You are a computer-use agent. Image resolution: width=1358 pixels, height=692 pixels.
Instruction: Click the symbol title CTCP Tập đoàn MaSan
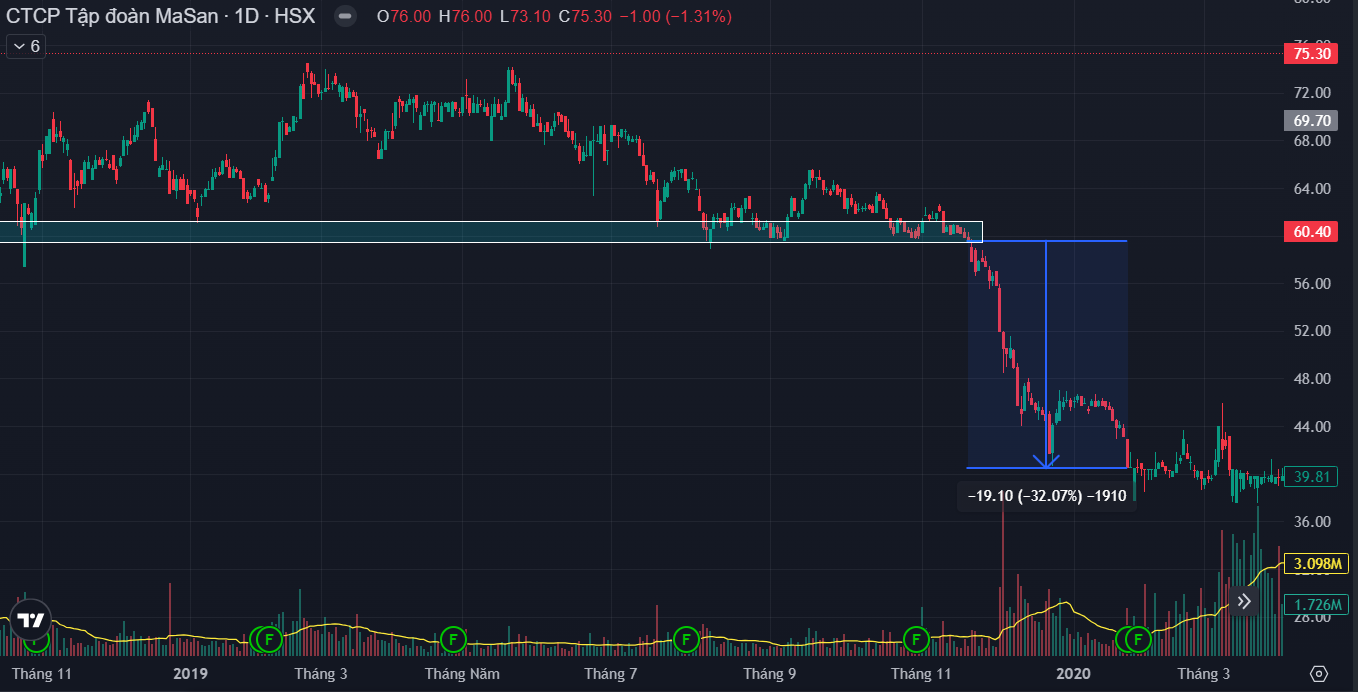113,17
